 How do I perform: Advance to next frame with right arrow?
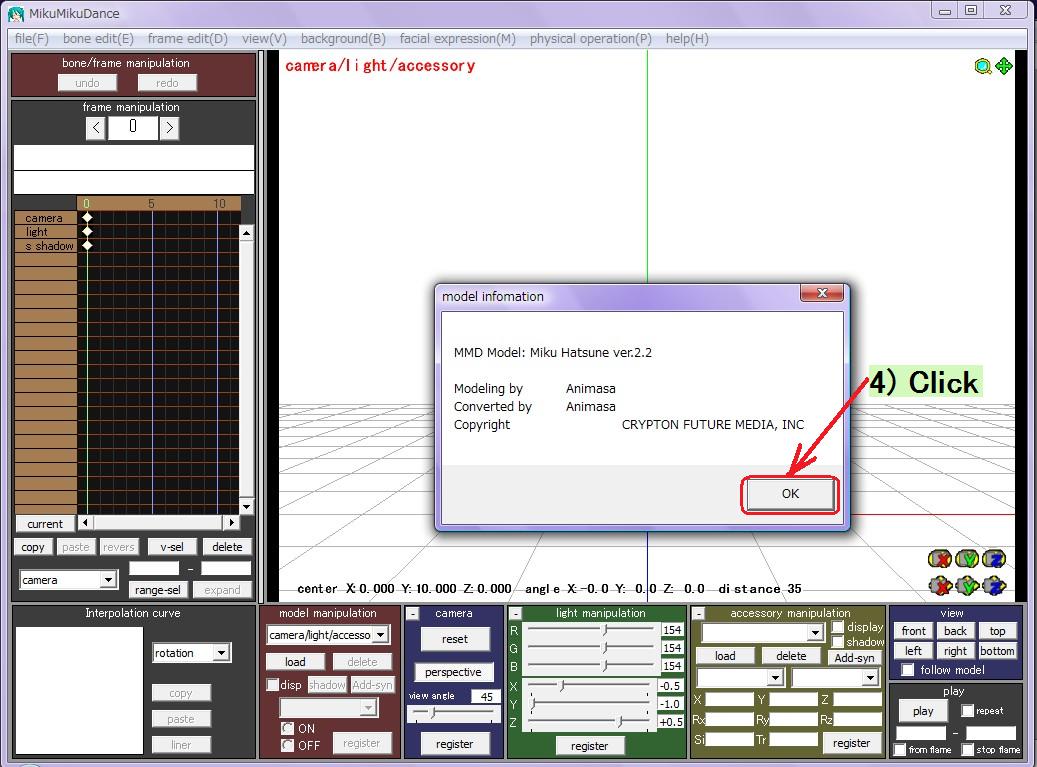(x=169, y=128)
